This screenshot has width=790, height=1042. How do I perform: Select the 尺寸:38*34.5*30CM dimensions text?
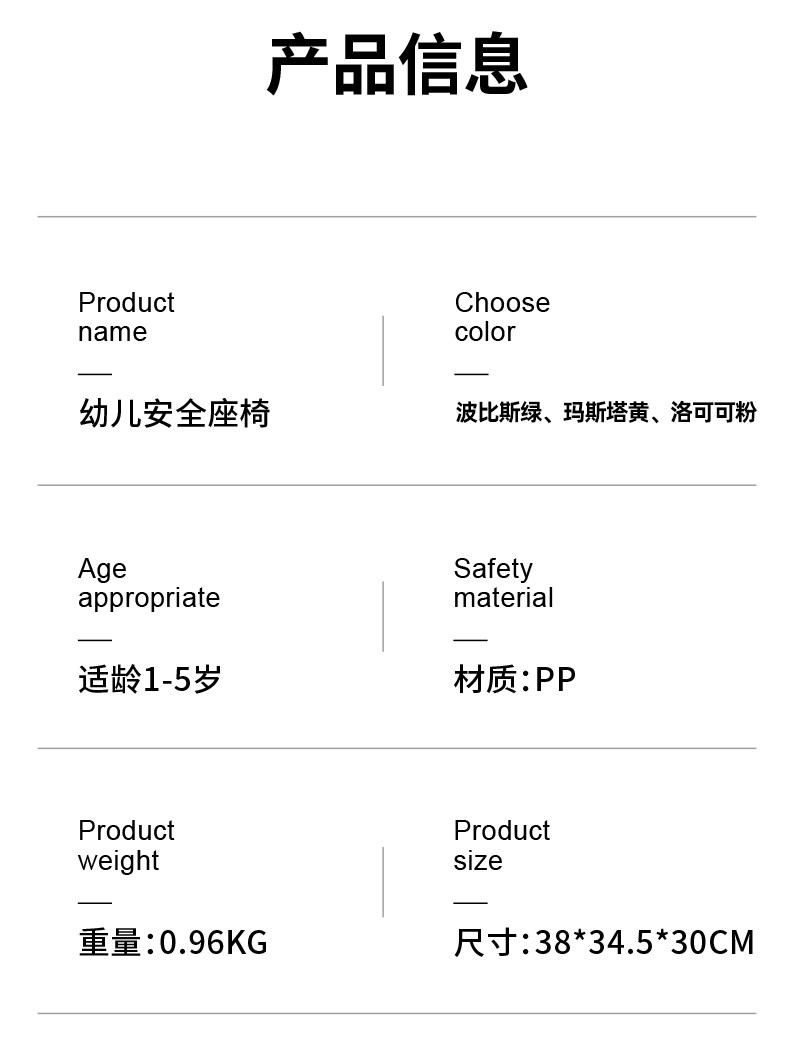click(x=604, y=942)
